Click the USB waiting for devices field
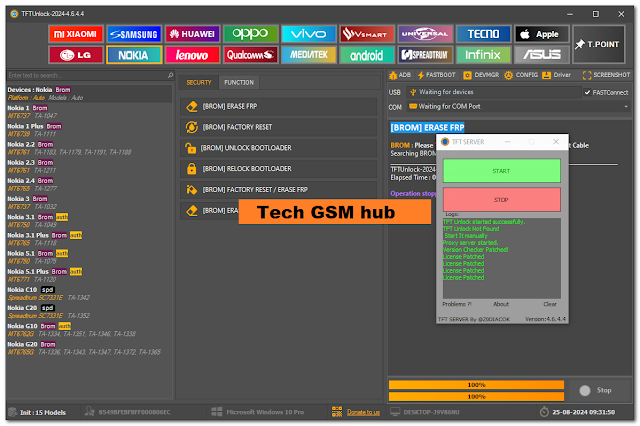 (493, 92)
